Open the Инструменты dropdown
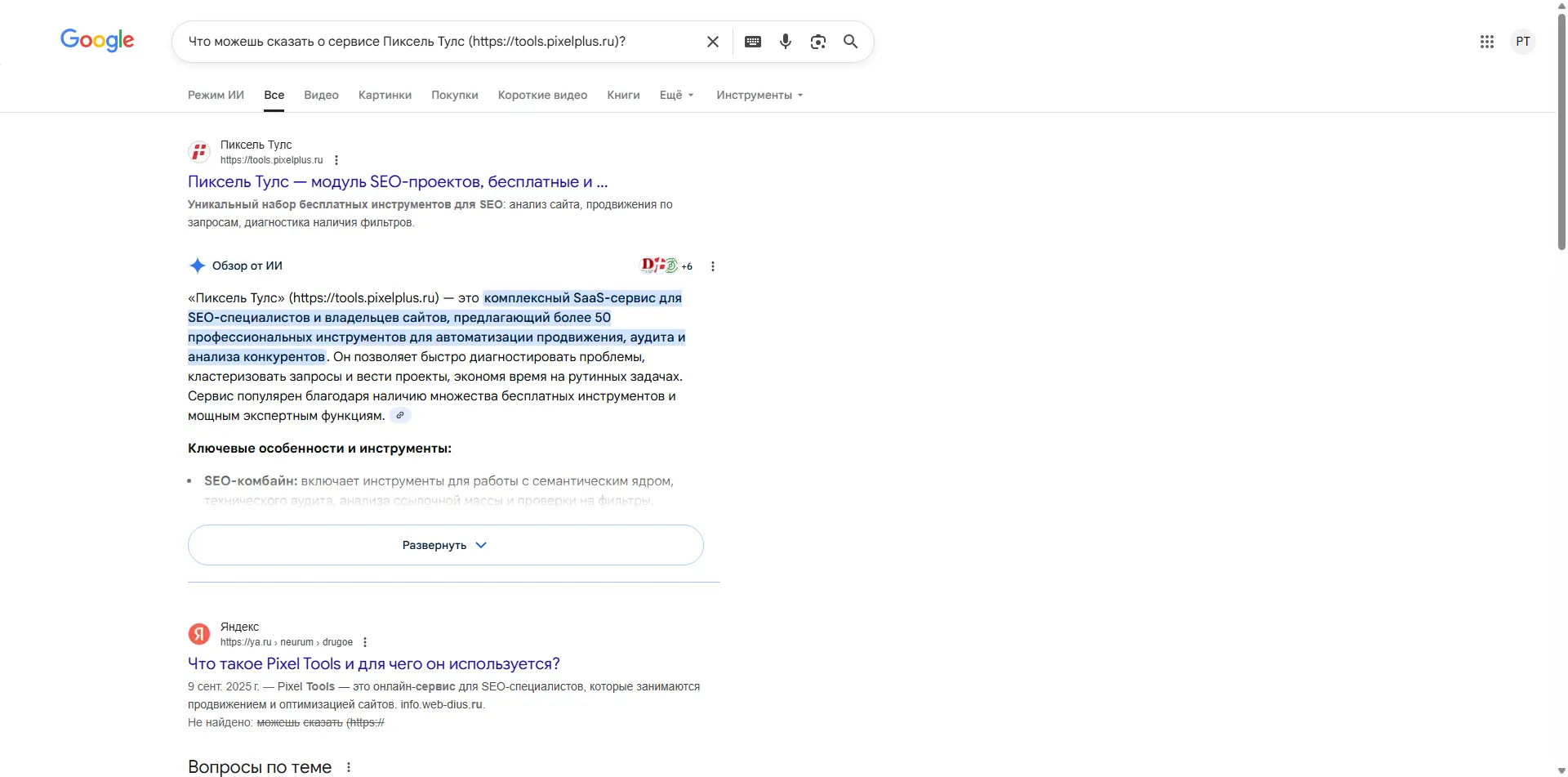Image resolution: width=1568 pixels, height=777 pixels. point(759,95)
